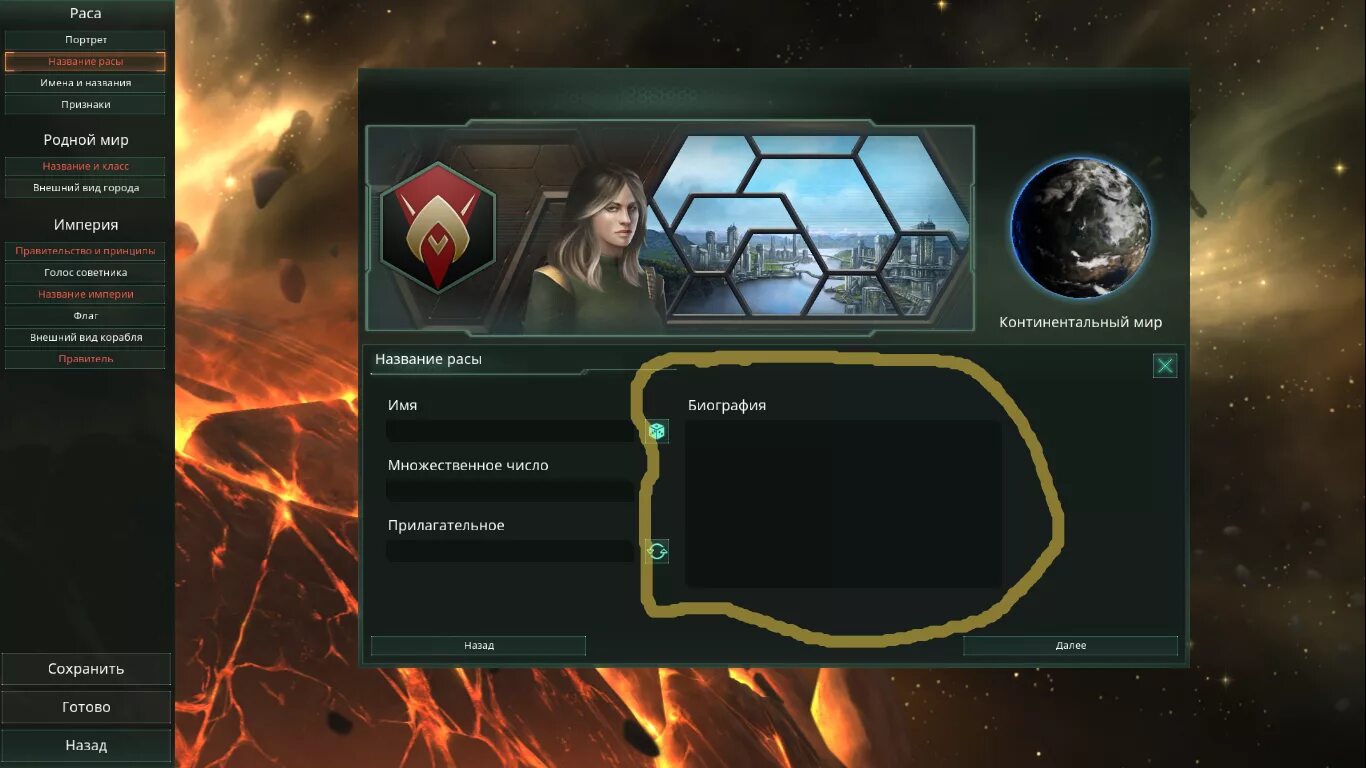Open Название и класс entry

[x=86, y=166]
